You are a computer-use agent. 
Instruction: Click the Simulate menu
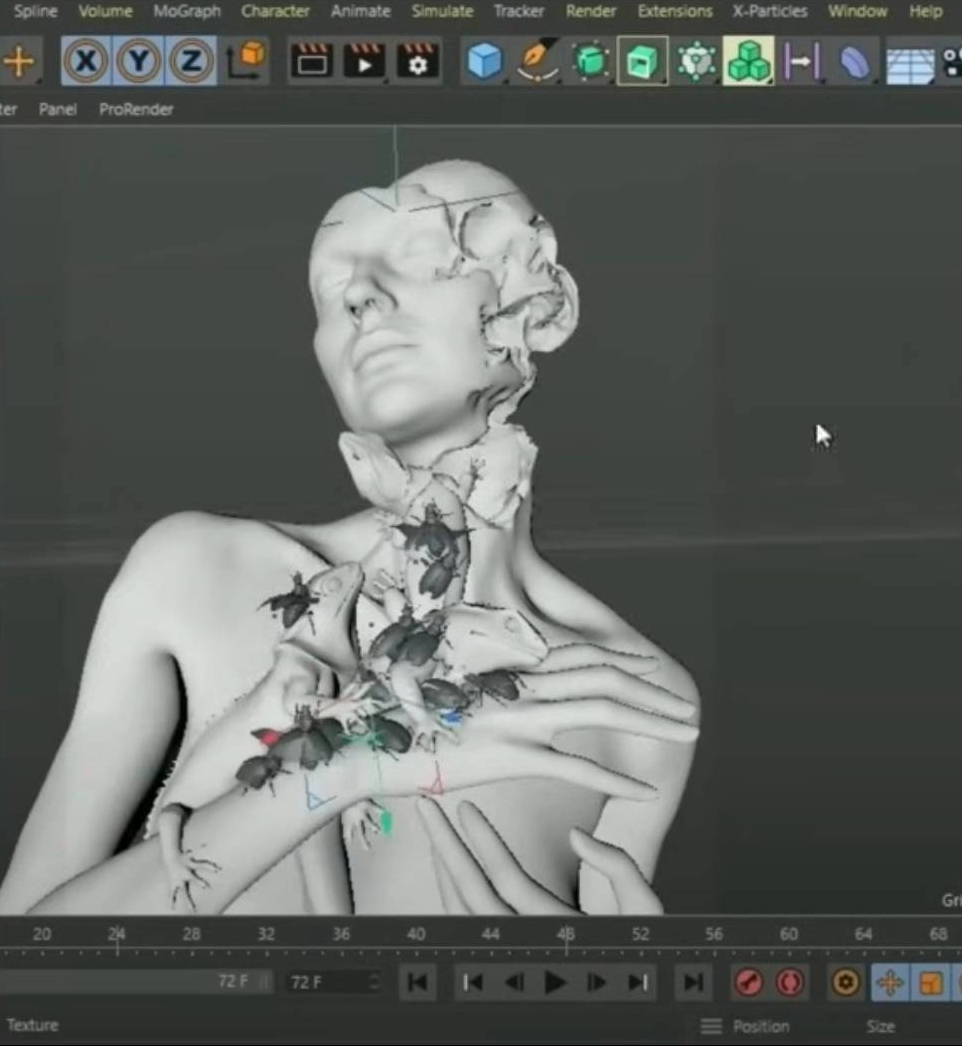coord(442,11)
